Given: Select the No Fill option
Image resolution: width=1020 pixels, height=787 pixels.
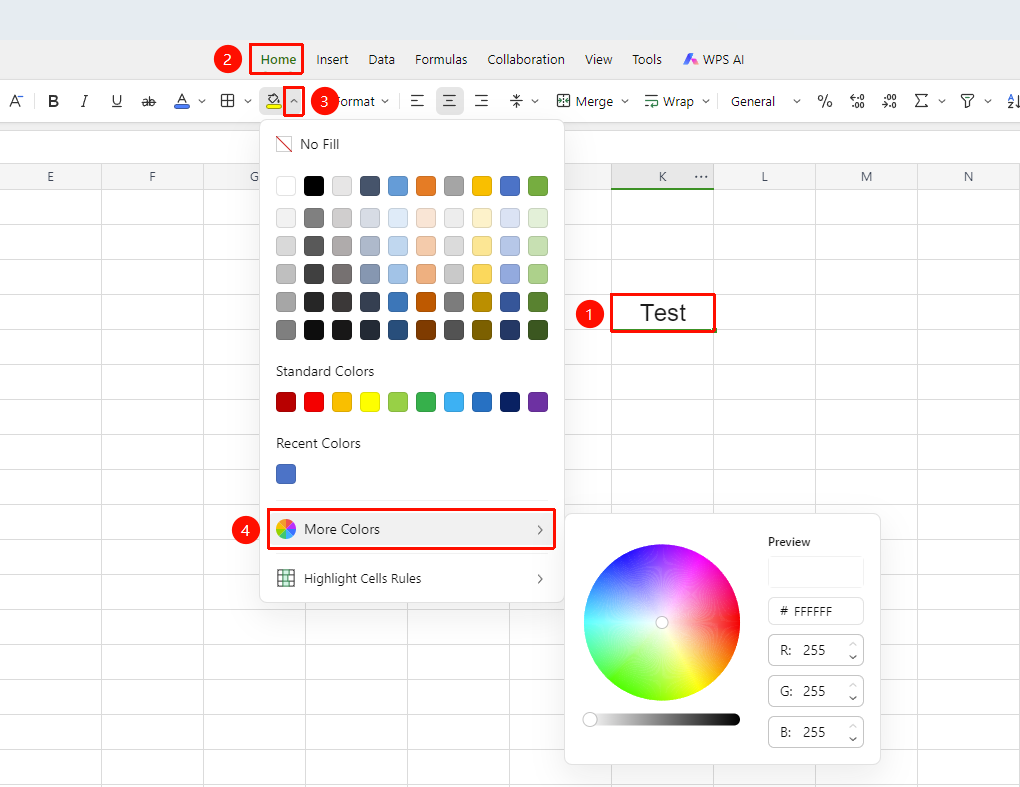Looking at the screenshot, I should pos(411,144).
